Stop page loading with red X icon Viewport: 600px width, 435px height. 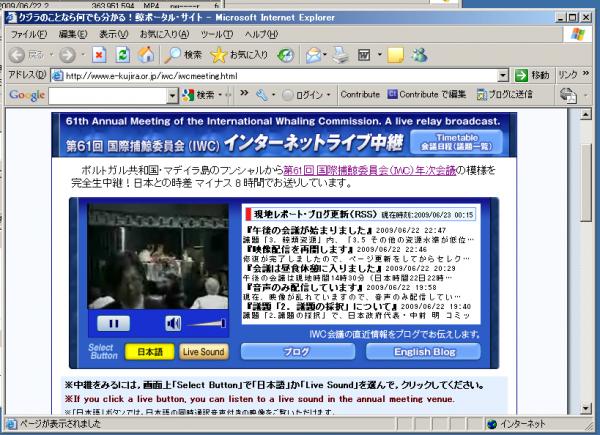pos(99,55)
